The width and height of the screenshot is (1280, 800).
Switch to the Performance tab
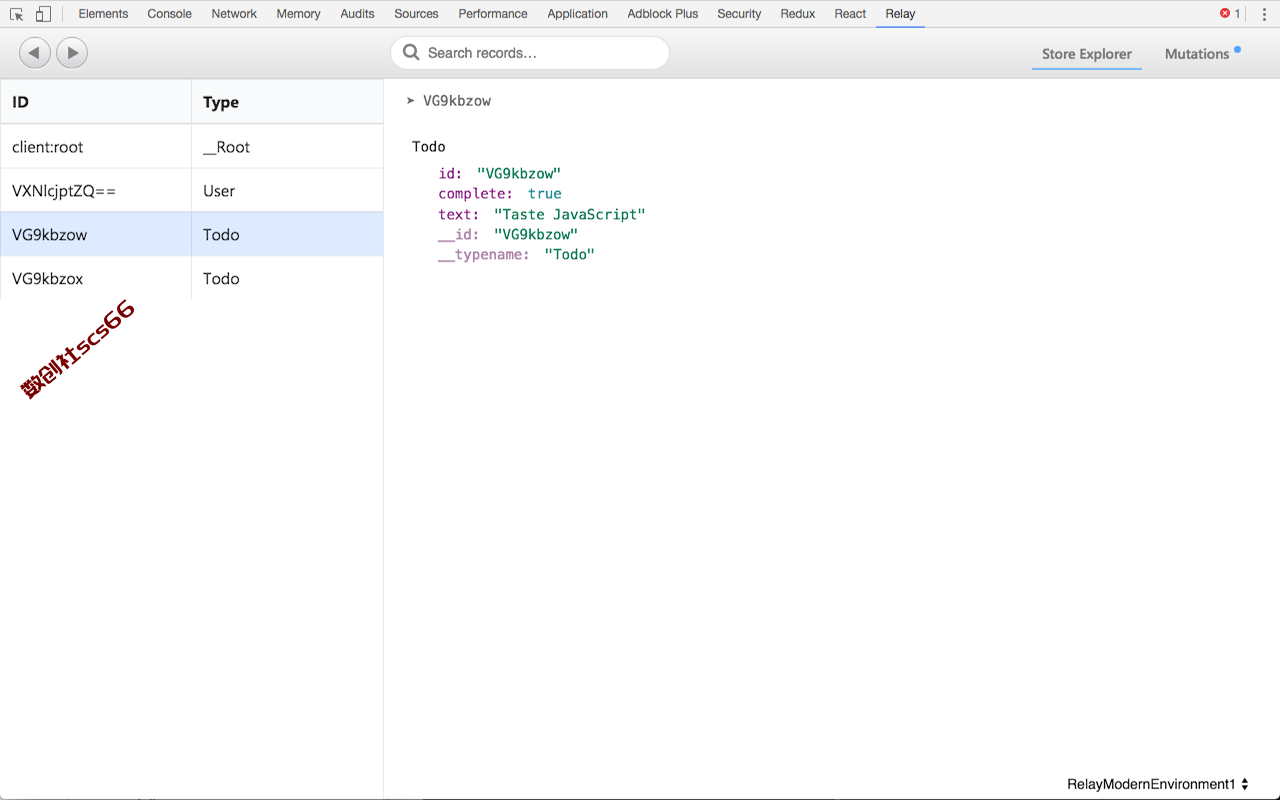[x=493, y=14]
